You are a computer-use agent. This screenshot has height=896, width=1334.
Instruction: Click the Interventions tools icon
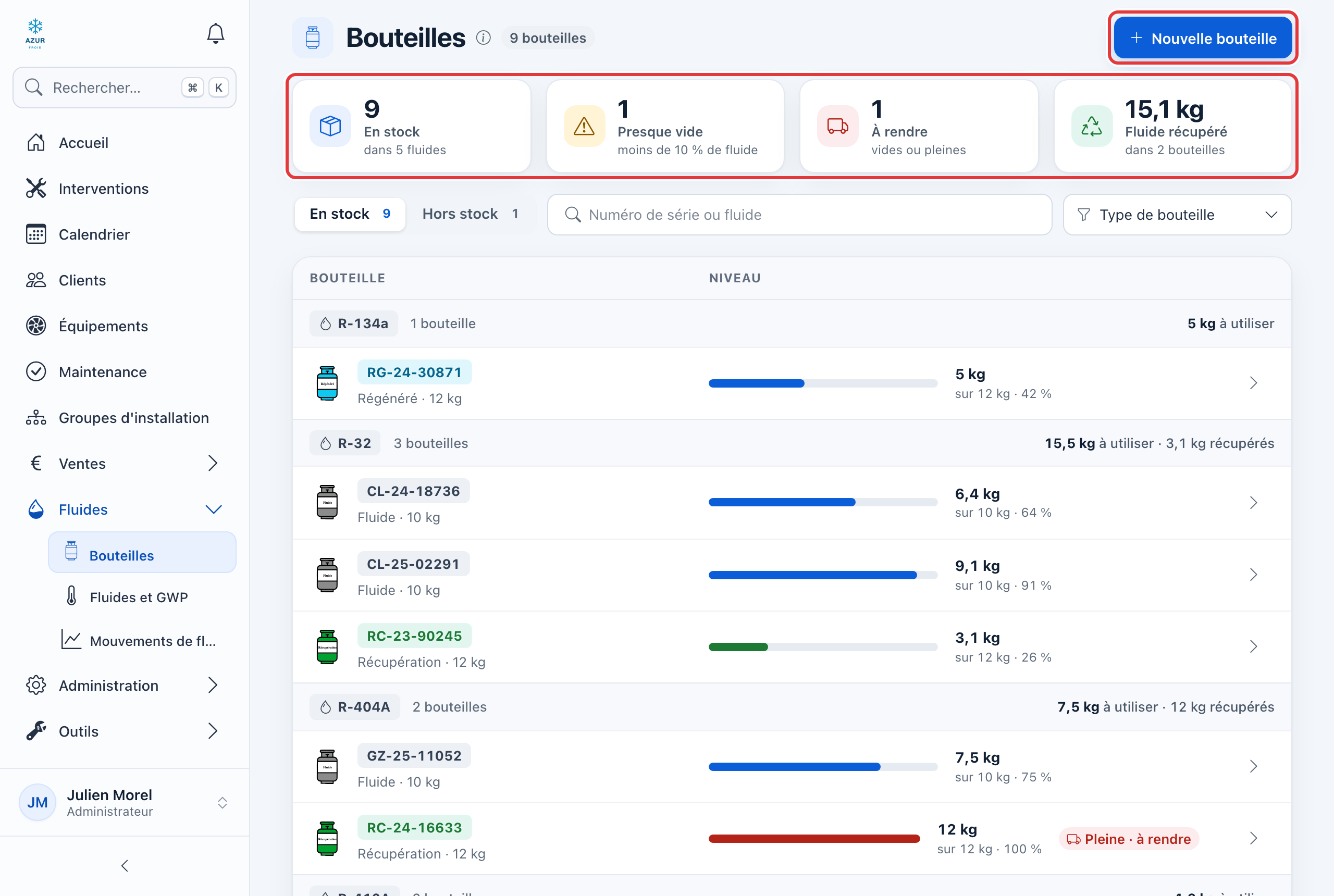[36, 188]
